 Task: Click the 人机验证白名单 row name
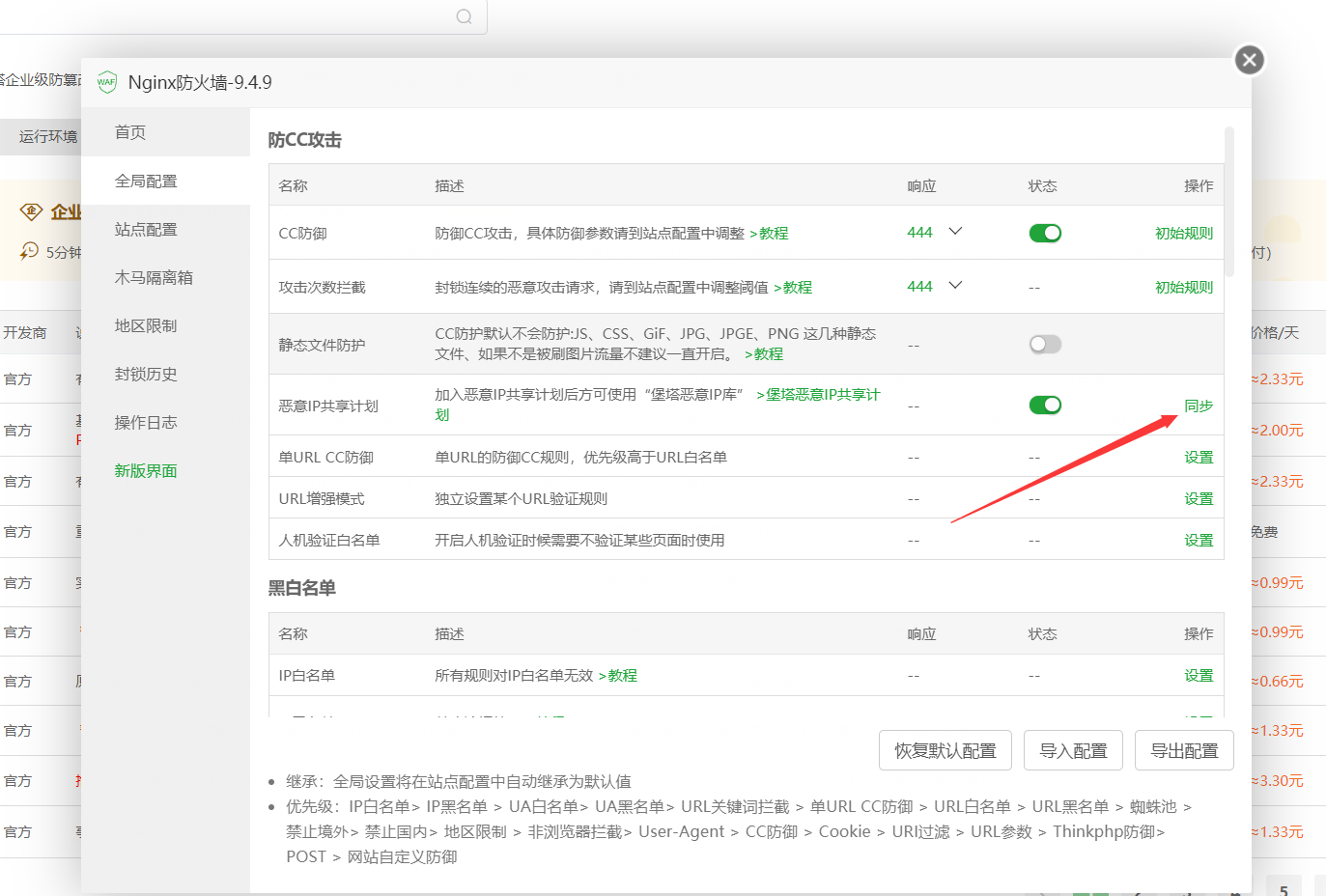click(x=329, y=540)
